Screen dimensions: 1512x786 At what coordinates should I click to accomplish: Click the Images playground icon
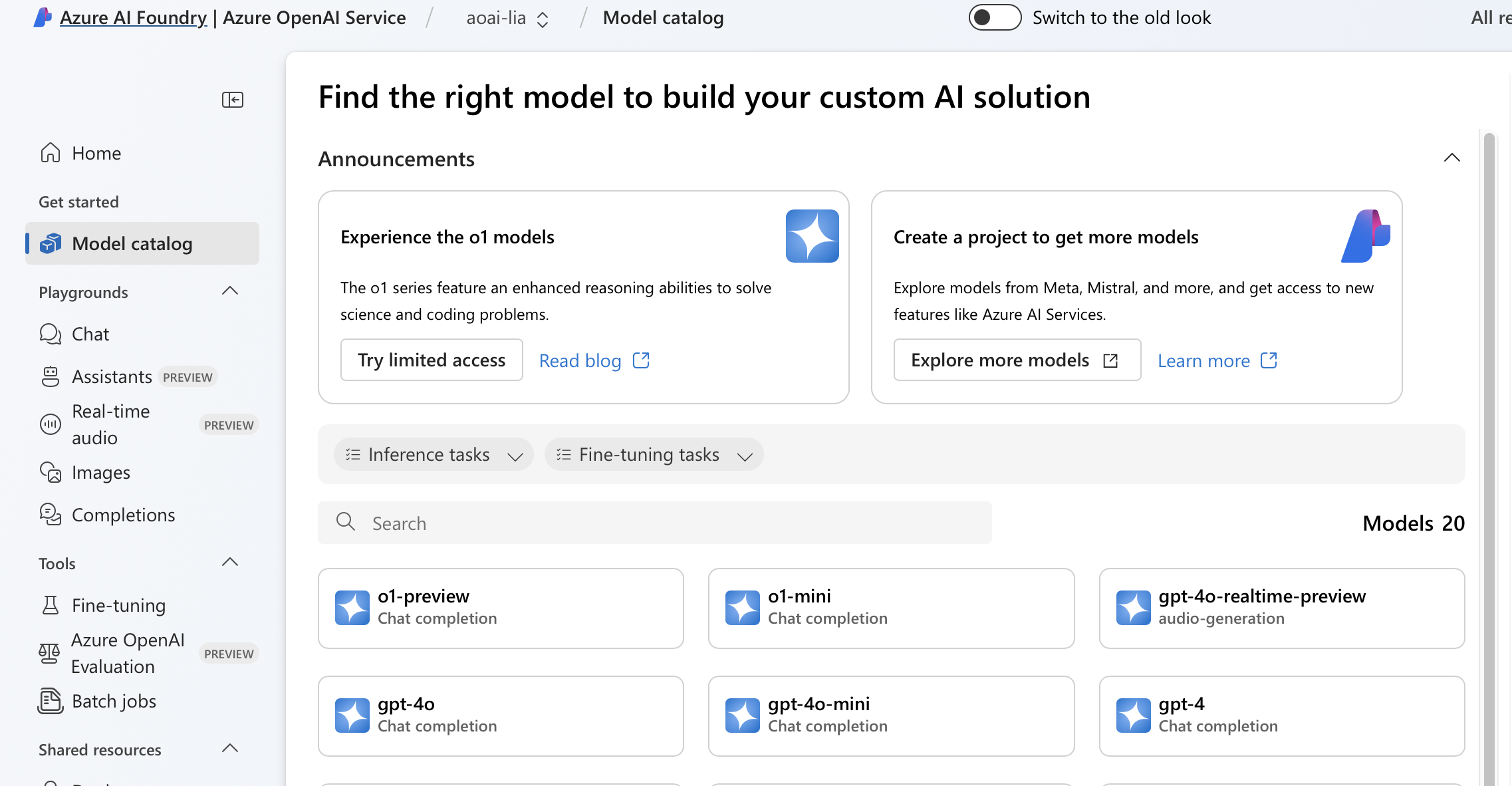tap(51, 472)
